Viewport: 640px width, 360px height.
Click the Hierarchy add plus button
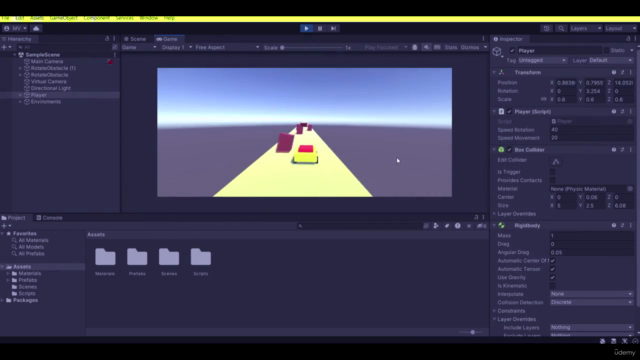pyautogui.click(x=4, y=47)
